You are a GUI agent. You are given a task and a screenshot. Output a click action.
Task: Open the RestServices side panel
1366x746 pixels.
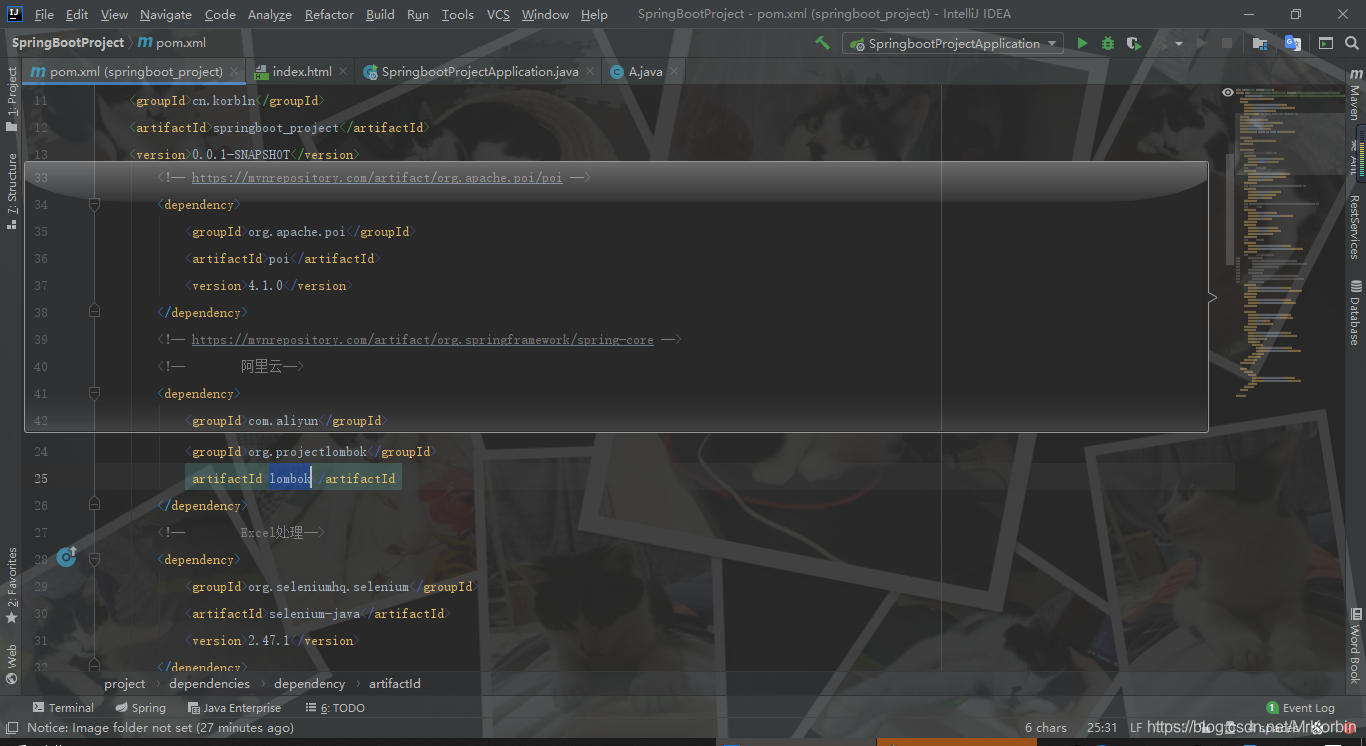pyautogui.click(x=1355, y=226)
